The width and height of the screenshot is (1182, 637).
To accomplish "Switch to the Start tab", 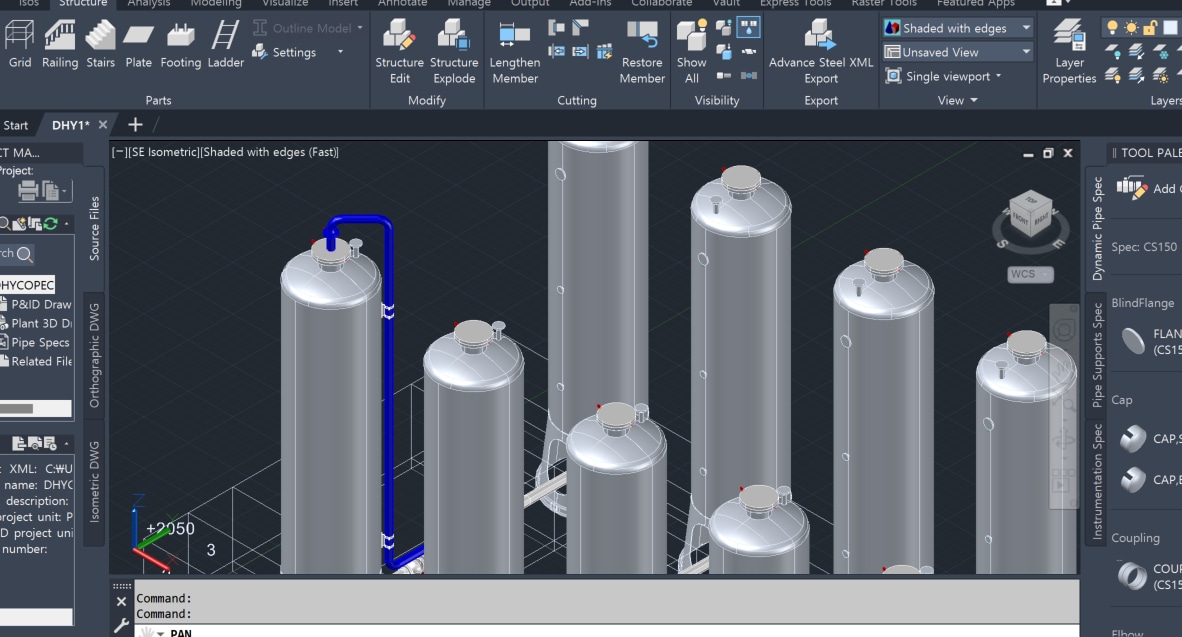I will [x=16, y=125].
